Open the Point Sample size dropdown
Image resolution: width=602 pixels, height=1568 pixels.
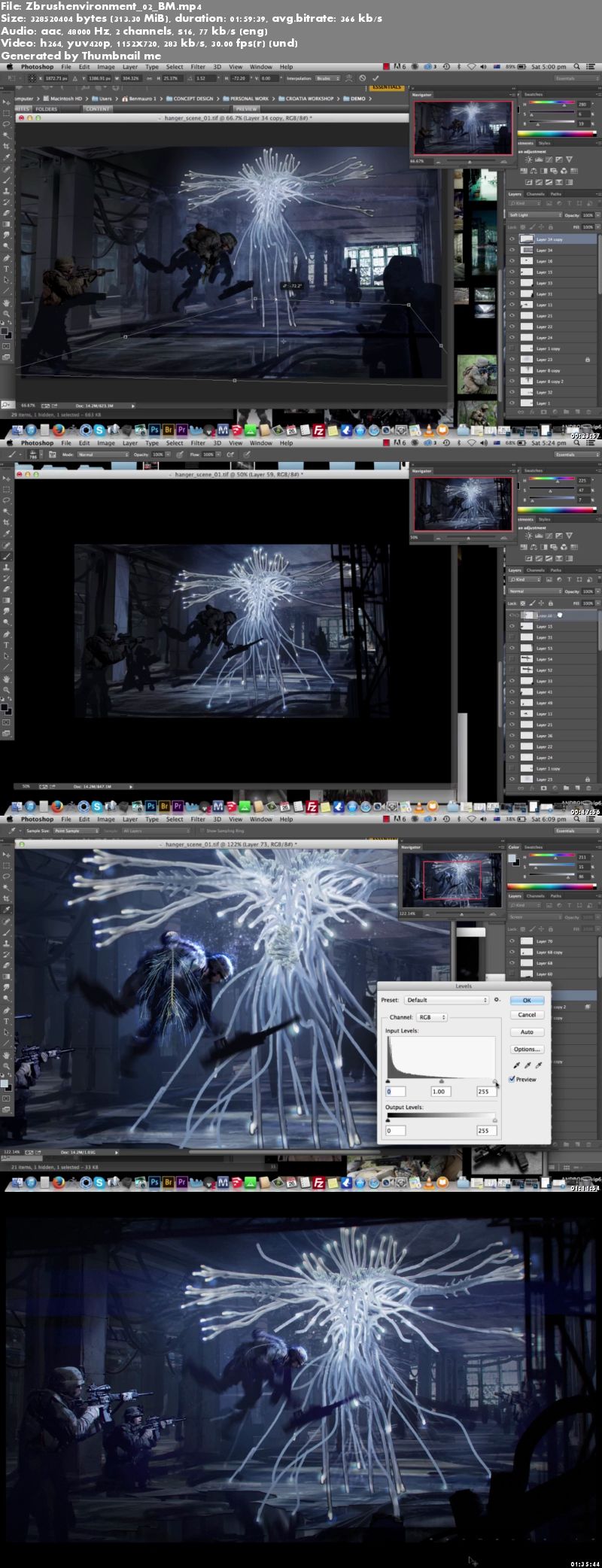[77, 831]
